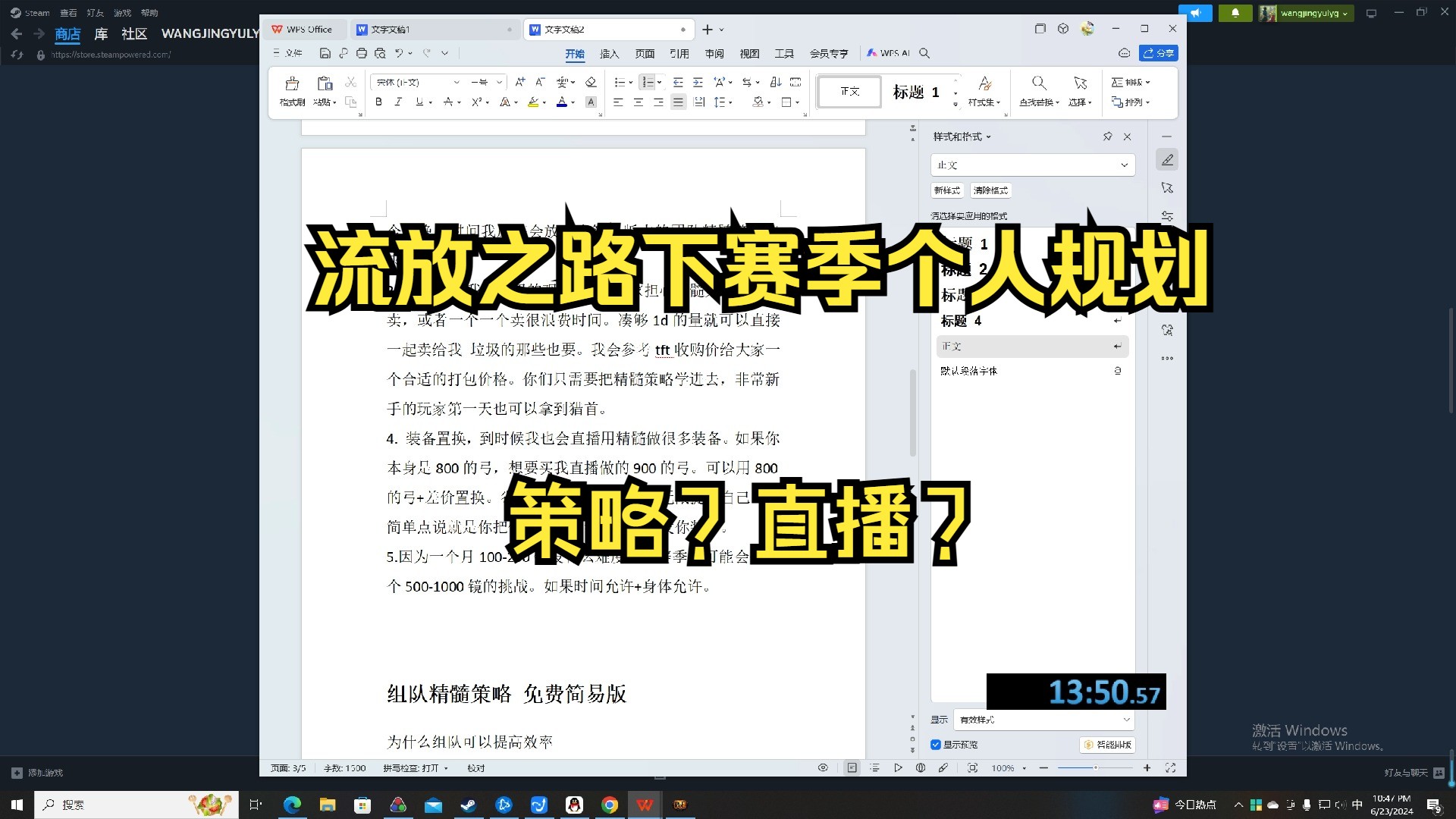Clear formatting with the eraser icon
The height and width of the screenshot is (819, 1456).
pos(591,82)
